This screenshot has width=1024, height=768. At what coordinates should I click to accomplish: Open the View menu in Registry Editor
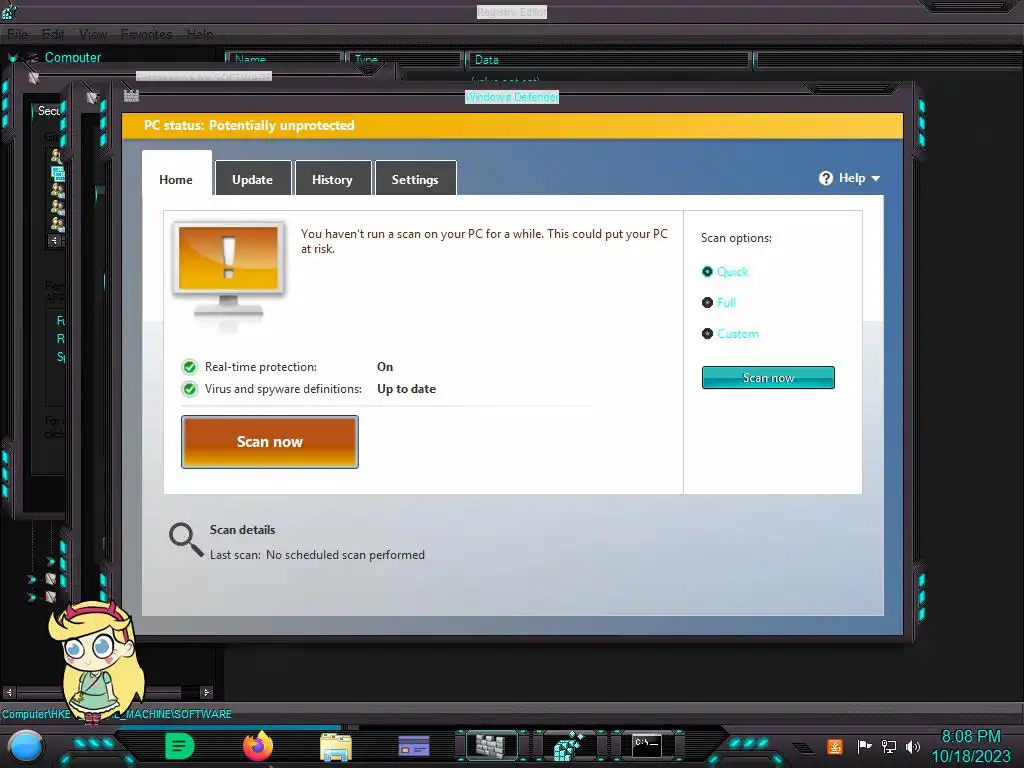(x=93, y=34)
